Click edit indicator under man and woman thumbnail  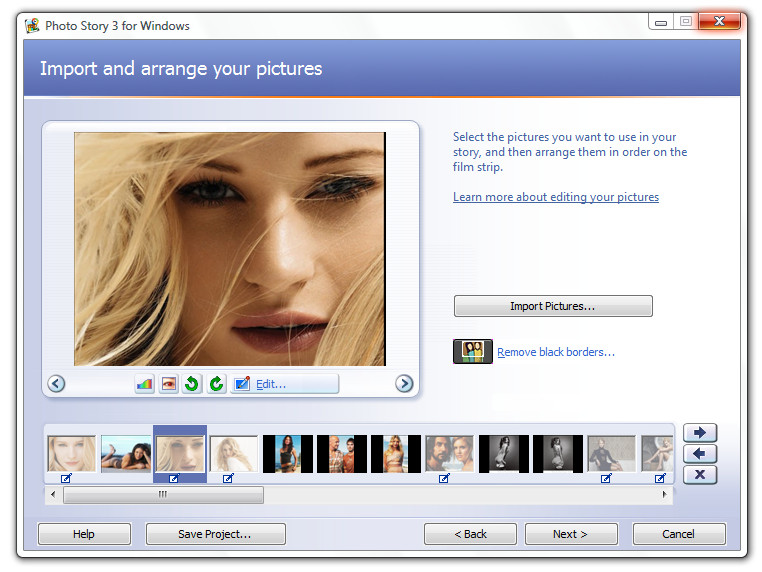point(444,479)
